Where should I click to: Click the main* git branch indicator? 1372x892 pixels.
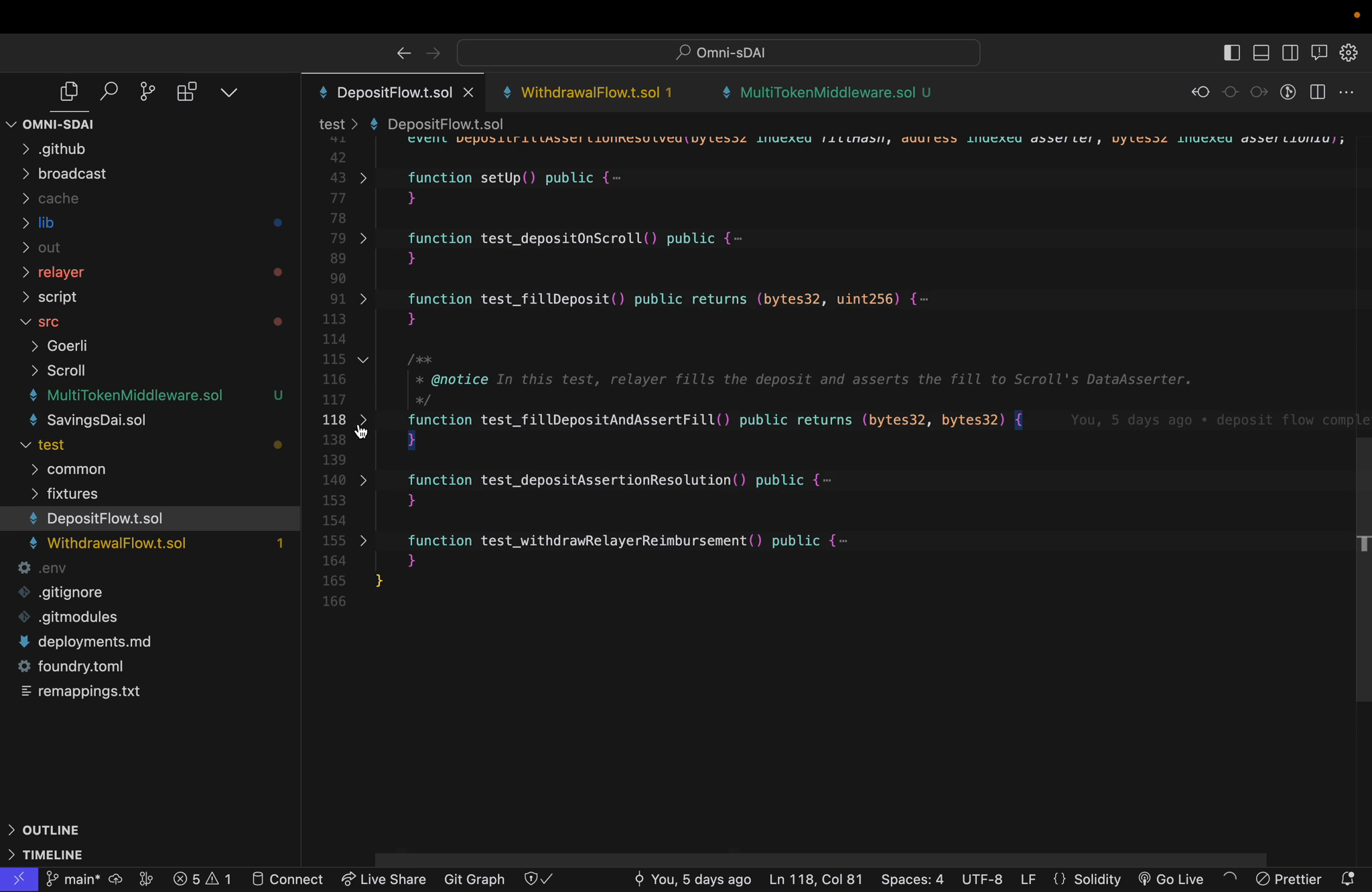[73, 879]
